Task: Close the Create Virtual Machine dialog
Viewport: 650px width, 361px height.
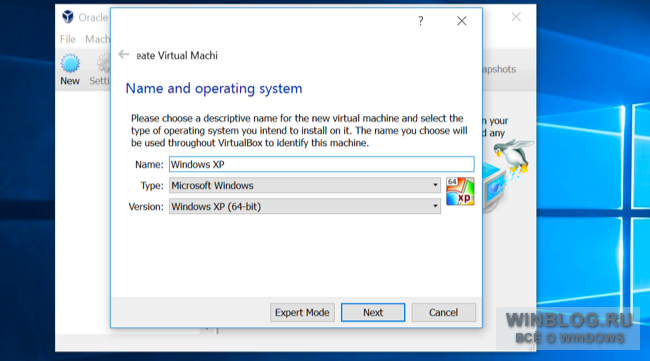Action: tap(461, 21)
